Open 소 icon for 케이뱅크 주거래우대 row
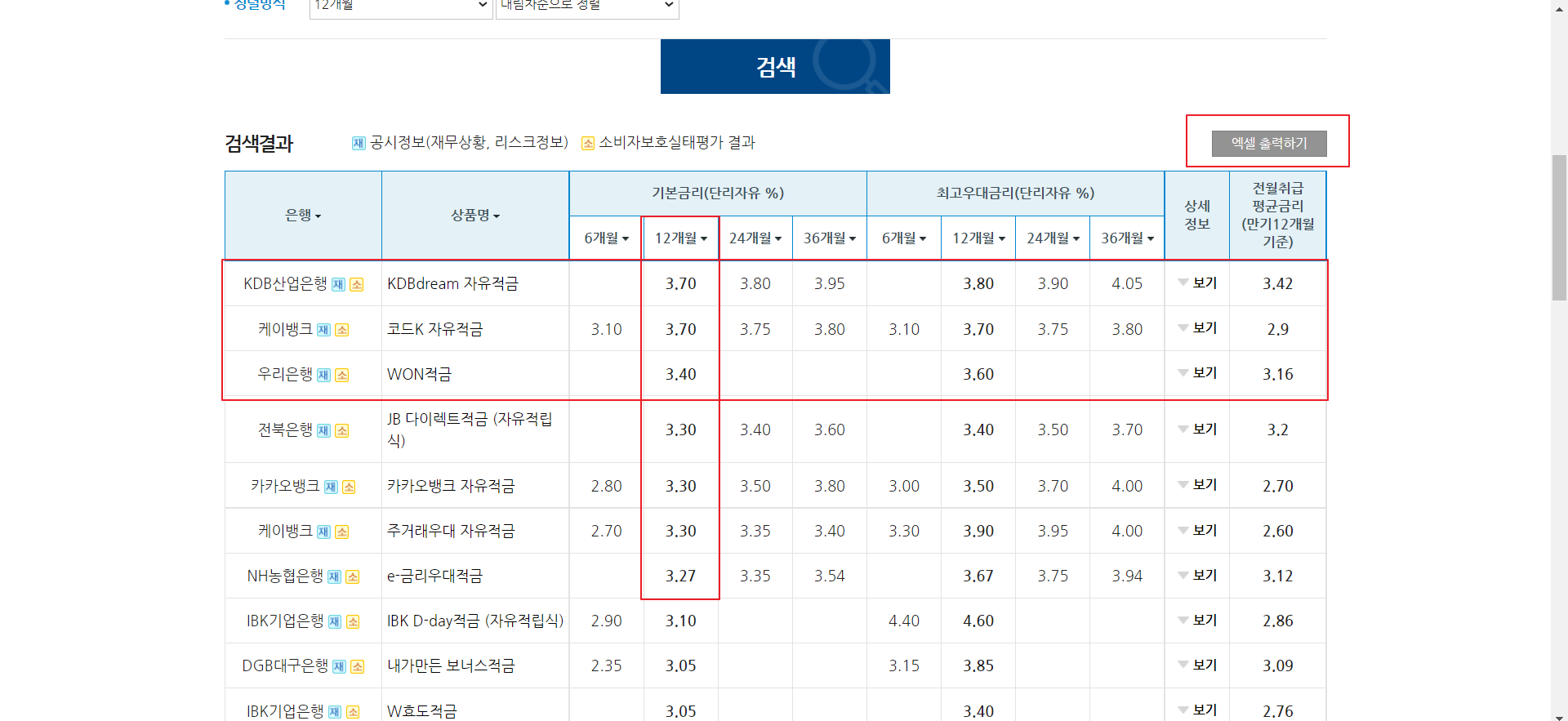 pos(342,532)
